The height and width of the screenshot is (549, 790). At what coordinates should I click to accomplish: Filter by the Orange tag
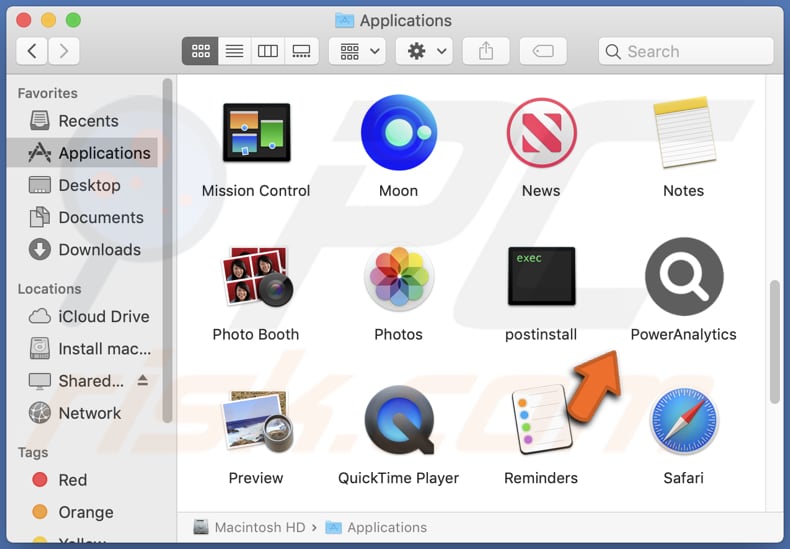coord(83,512)
